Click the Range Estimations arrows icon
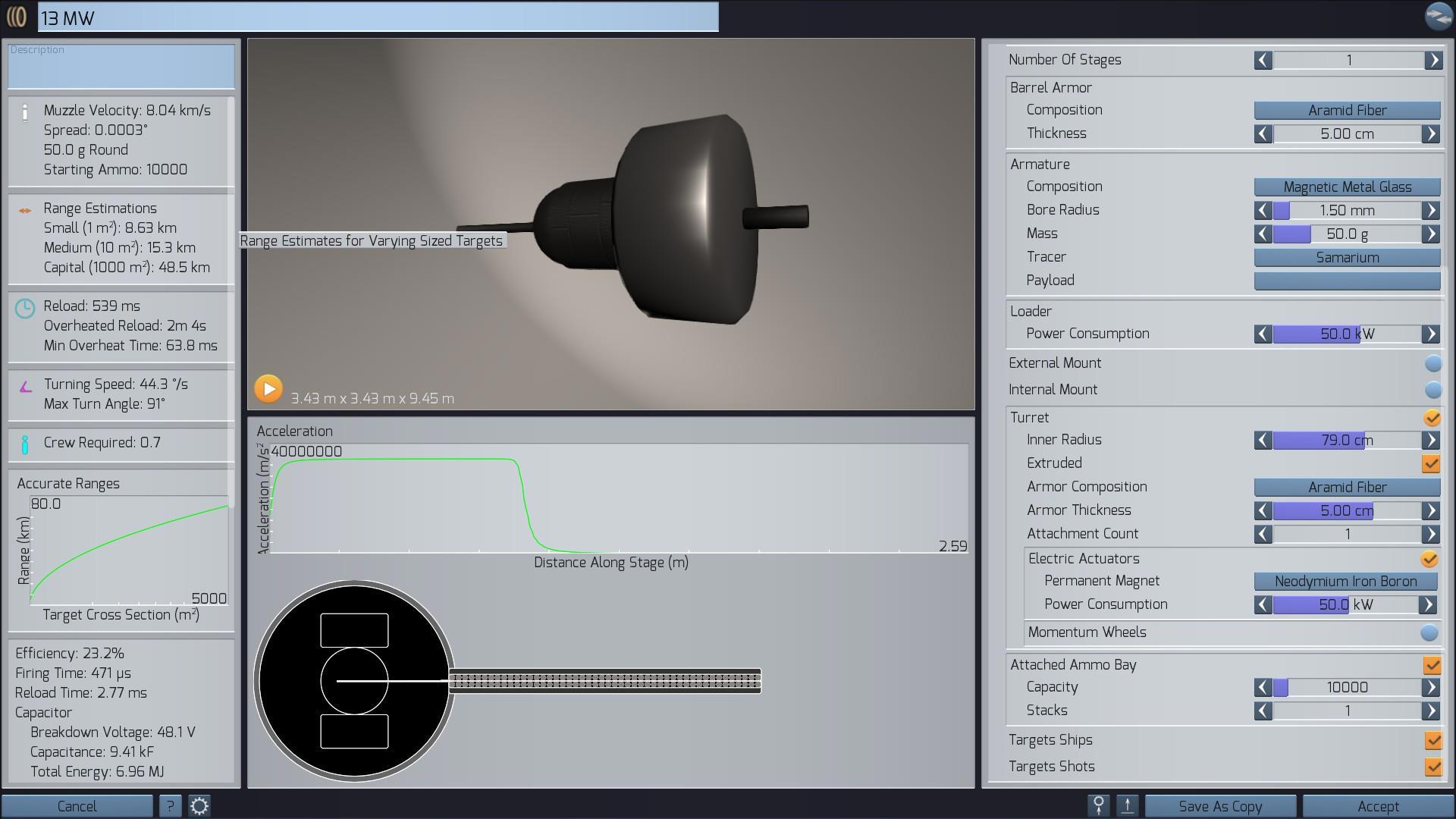Viewport: 1456px width, 819px height. click(25, 211)
